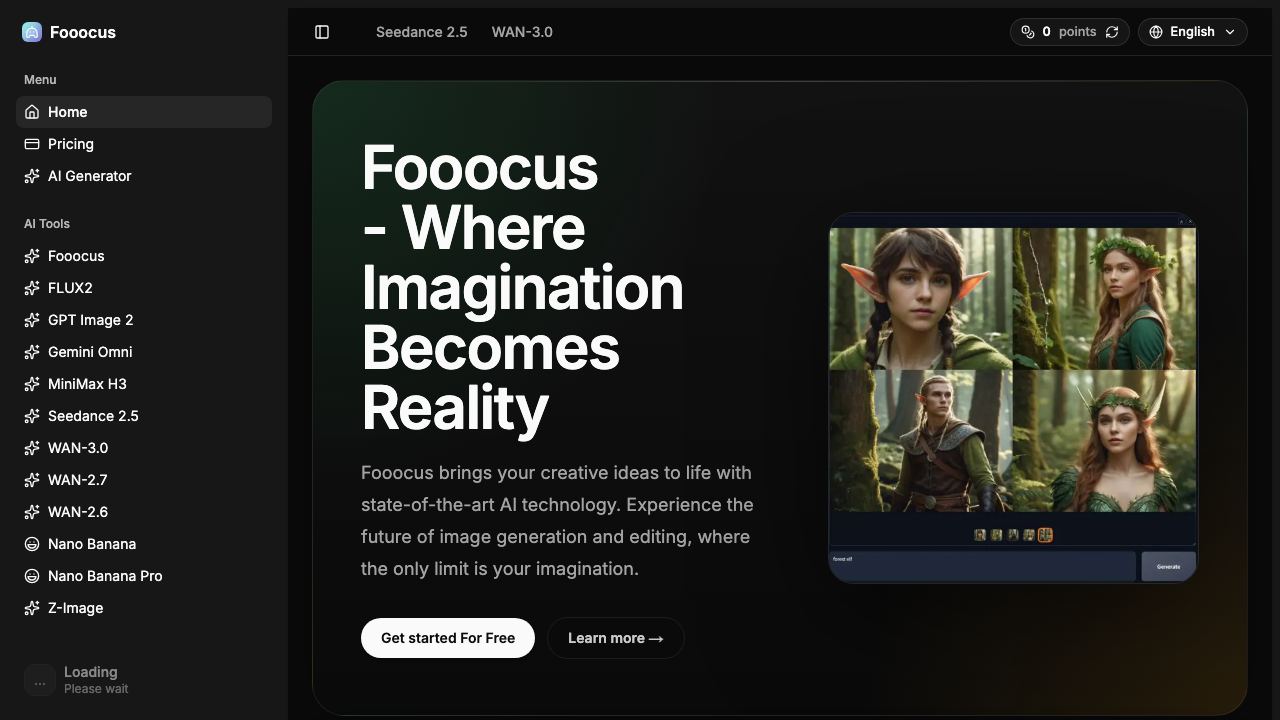Select Fooocus under AI Tools
1280x720 pixels.
coord(144,256)
